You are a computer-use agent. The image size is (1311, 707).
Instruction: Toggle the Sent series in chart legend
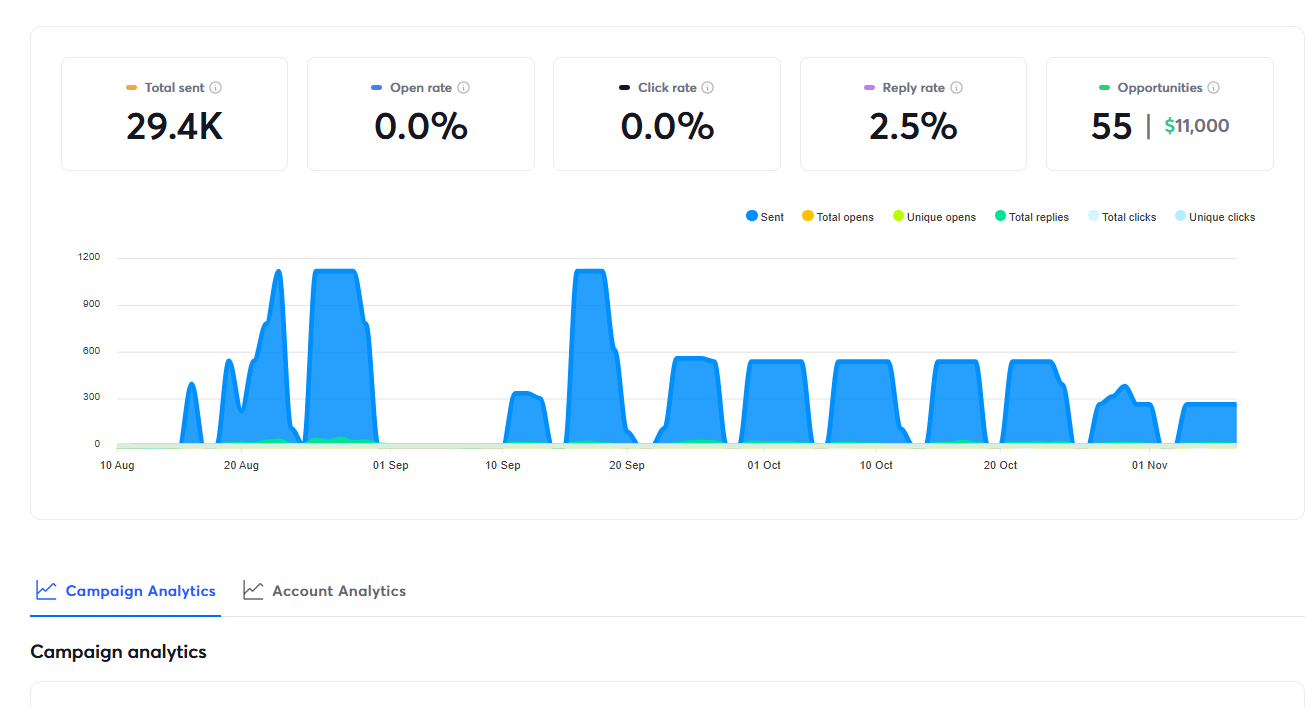pos(765,217)
